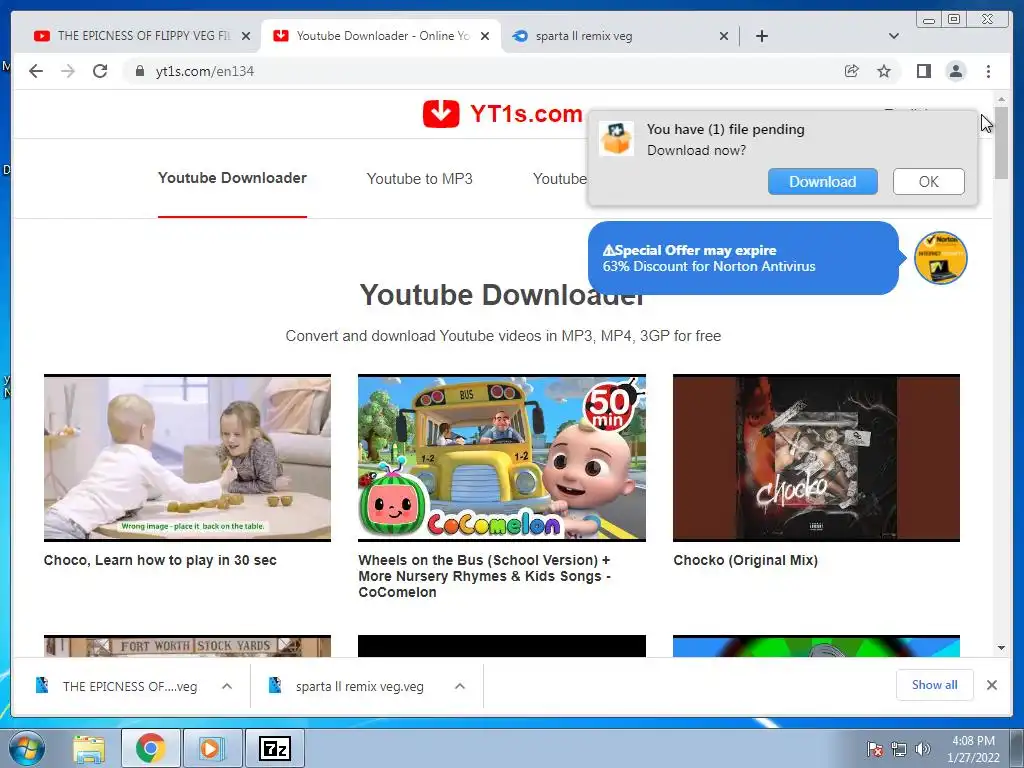This screenshot has height=768, width=1024.
Task: Close the downloads bar
Action: click(991, 685)
